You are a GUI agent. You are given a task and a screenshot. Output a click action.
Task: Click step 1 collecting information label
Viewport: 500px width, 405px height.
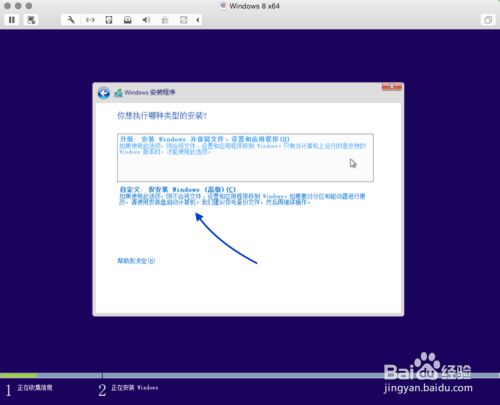pyautogui.click(x=35, y=388)
